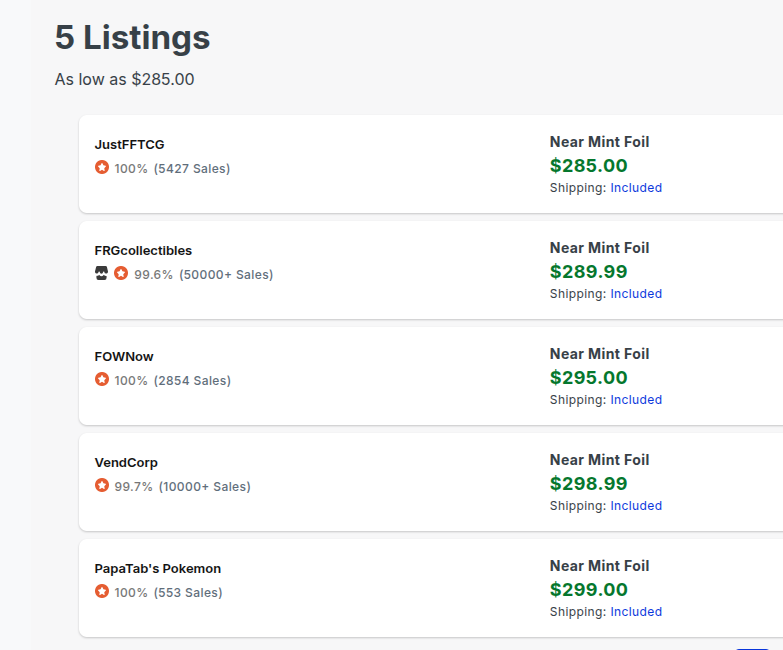This screenshot has height=650, width=783.
Task: Select the $285.00 price
Action: (589, 166)
